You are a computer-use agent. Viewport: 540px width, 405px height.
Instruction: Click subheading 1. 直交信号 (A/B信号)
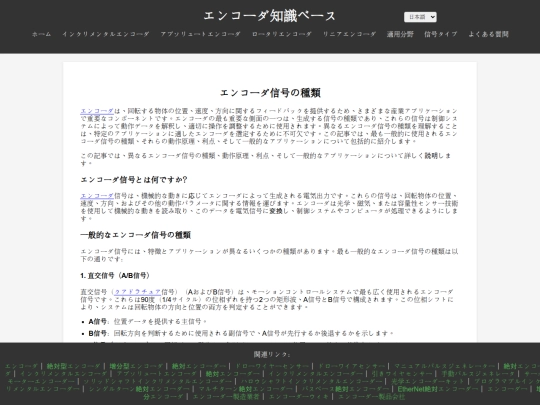pyautogui.click(x=115, y=276)
